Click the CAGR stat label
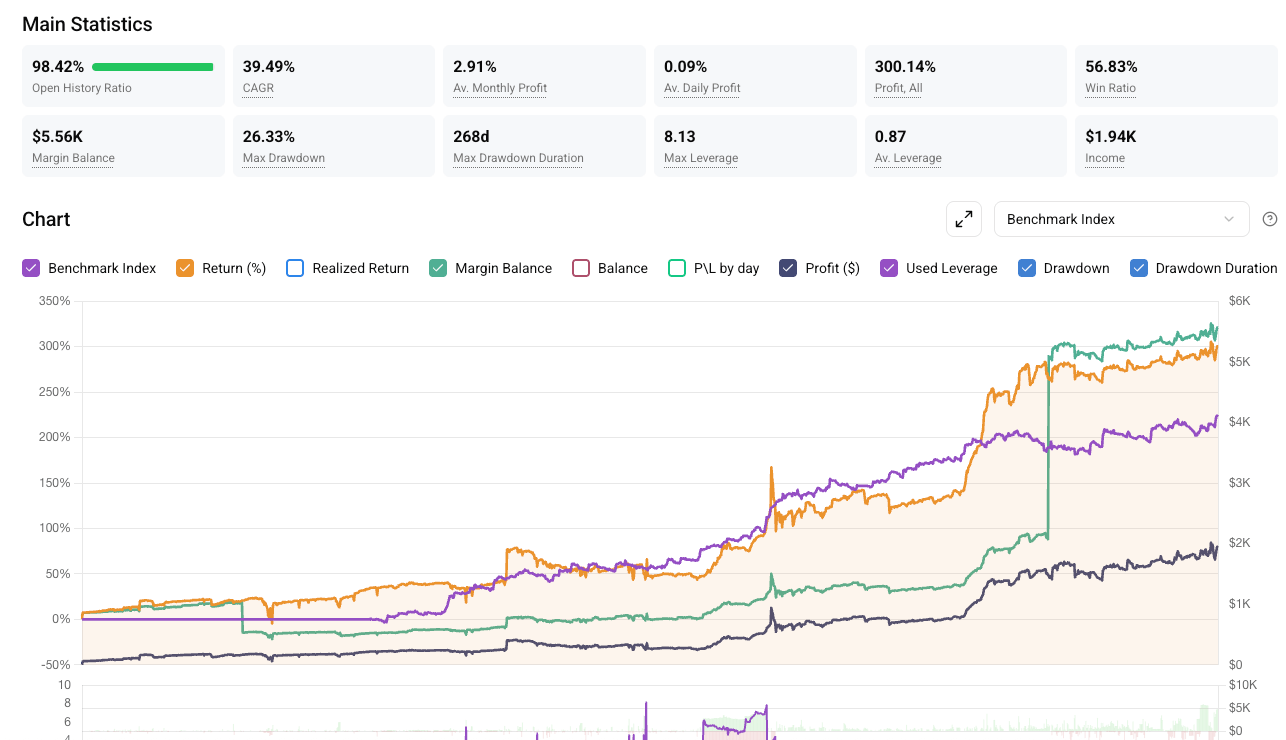 pos(258,88)
